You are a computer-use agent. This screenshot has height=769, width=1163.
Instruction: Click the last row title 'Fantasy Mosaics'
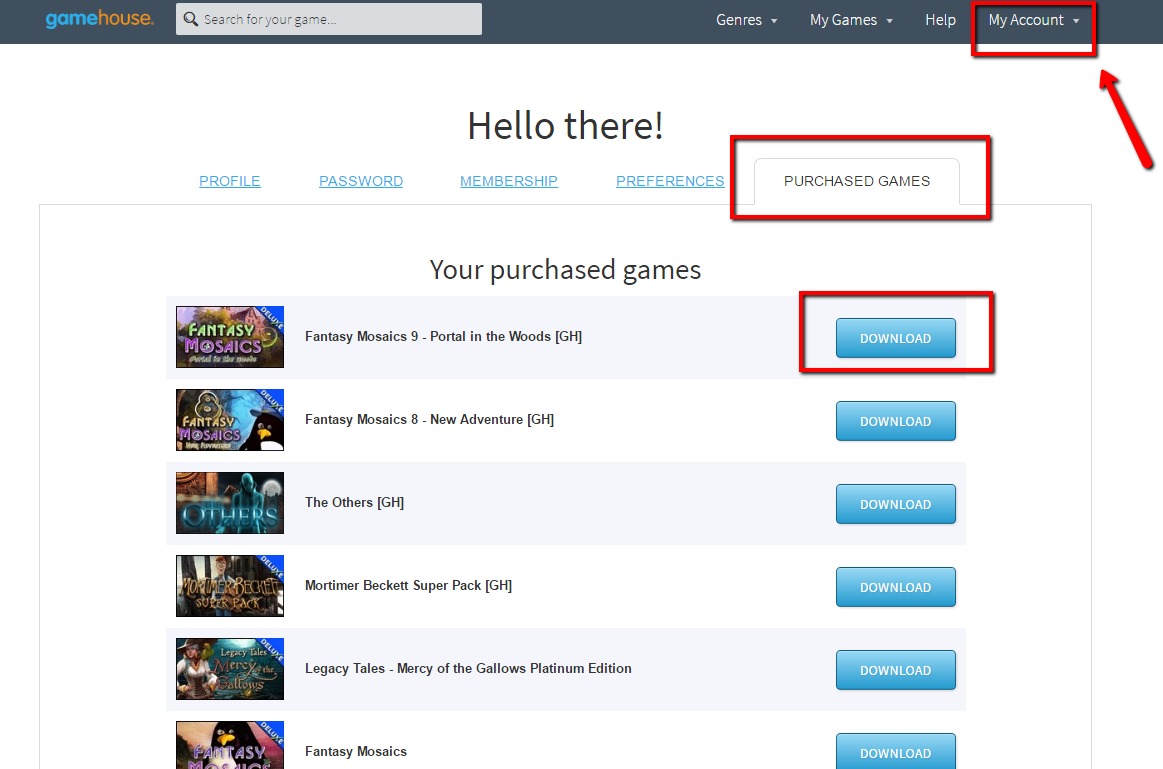pyautogui.click(x=356, y=752)
